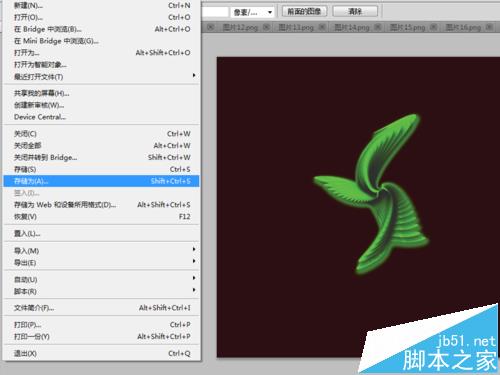Open the 像素/... units dropdown
This screenshot has height=375, width=500.
[x=252, y=12]
